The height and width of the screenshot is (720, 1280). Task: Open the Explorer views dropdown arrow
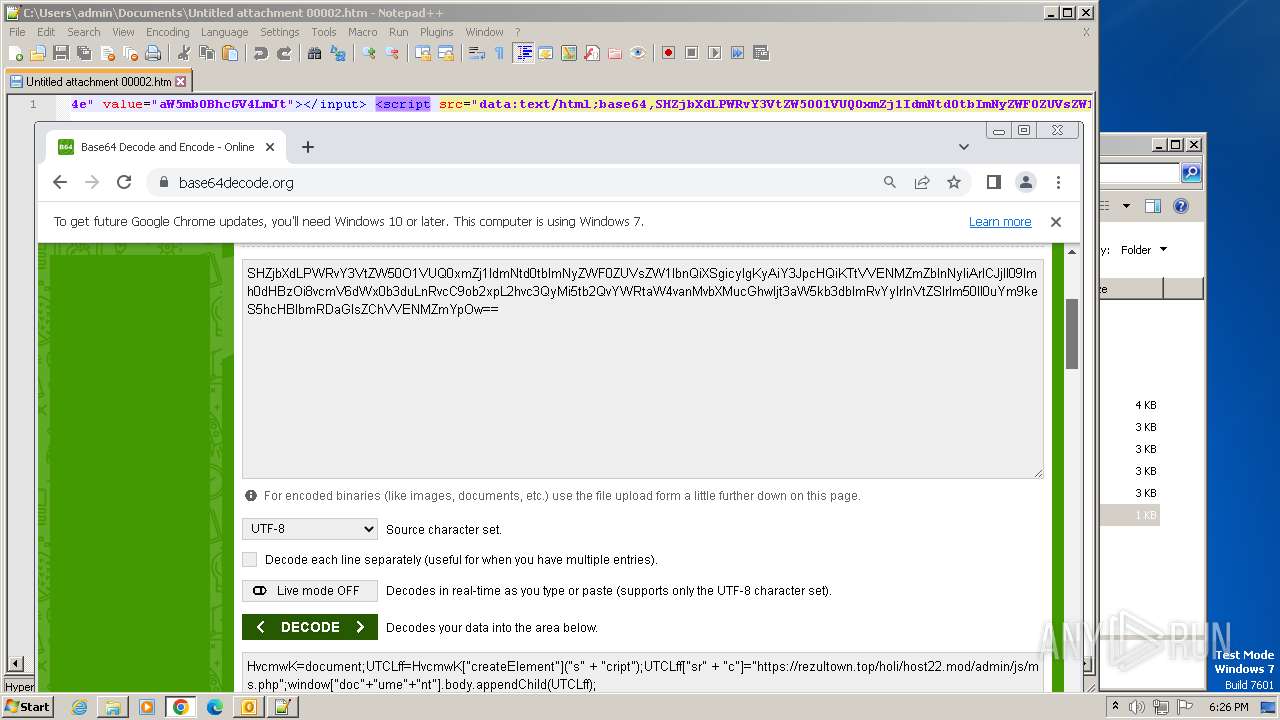click(1126, 206)
